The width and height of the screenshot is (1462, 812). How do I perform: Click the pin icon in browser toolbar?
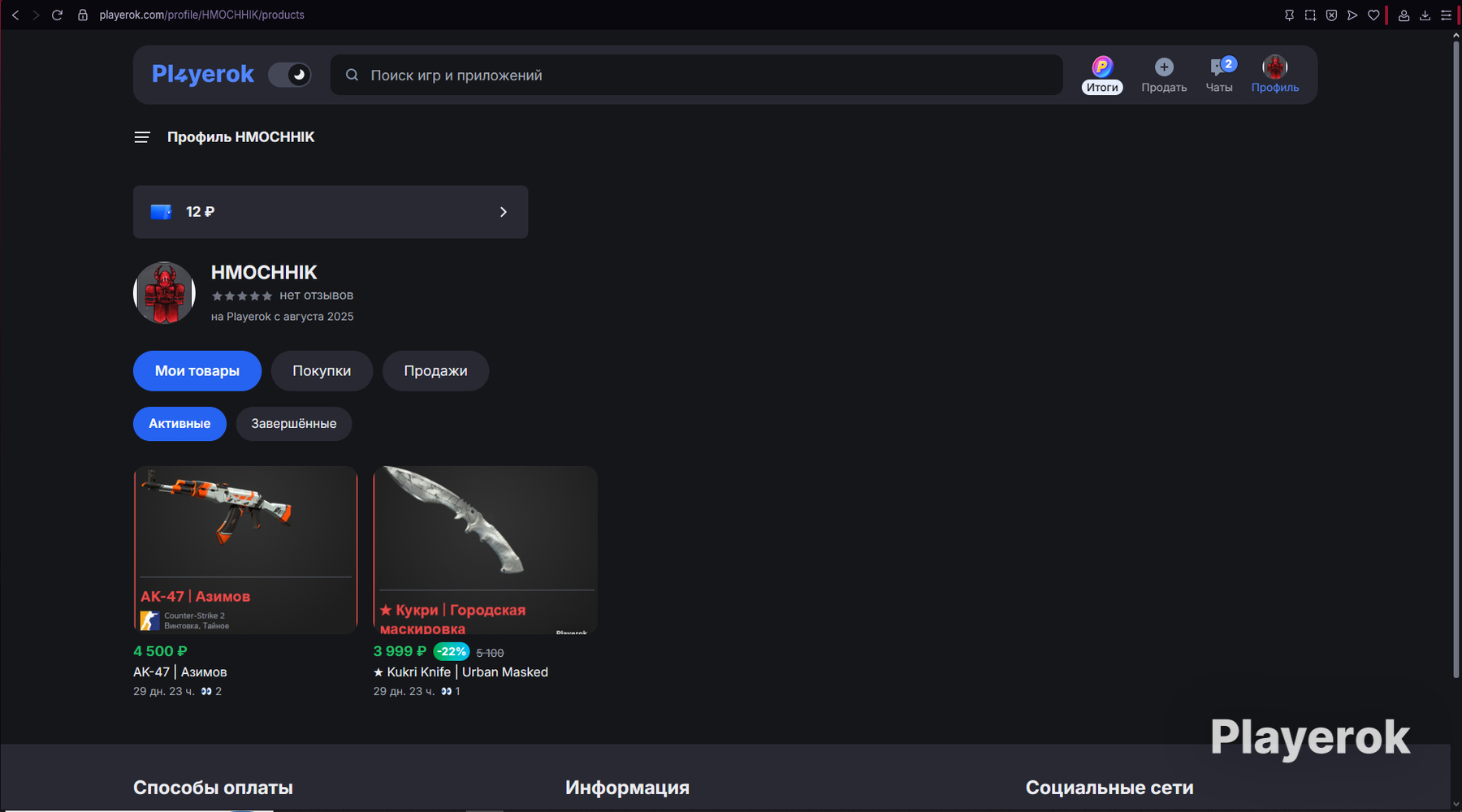click(1289, 15)
